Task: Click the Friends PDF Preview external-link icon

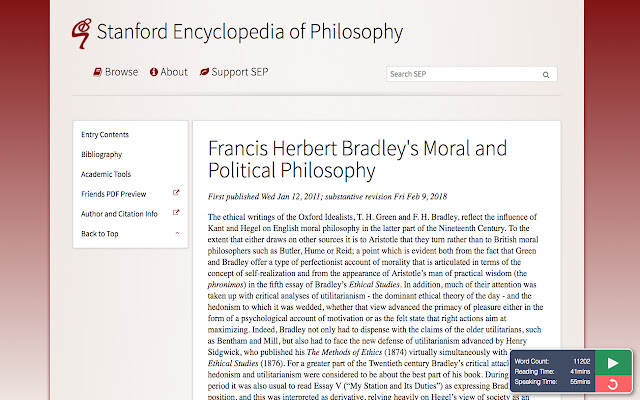Action: click(176, 193)
